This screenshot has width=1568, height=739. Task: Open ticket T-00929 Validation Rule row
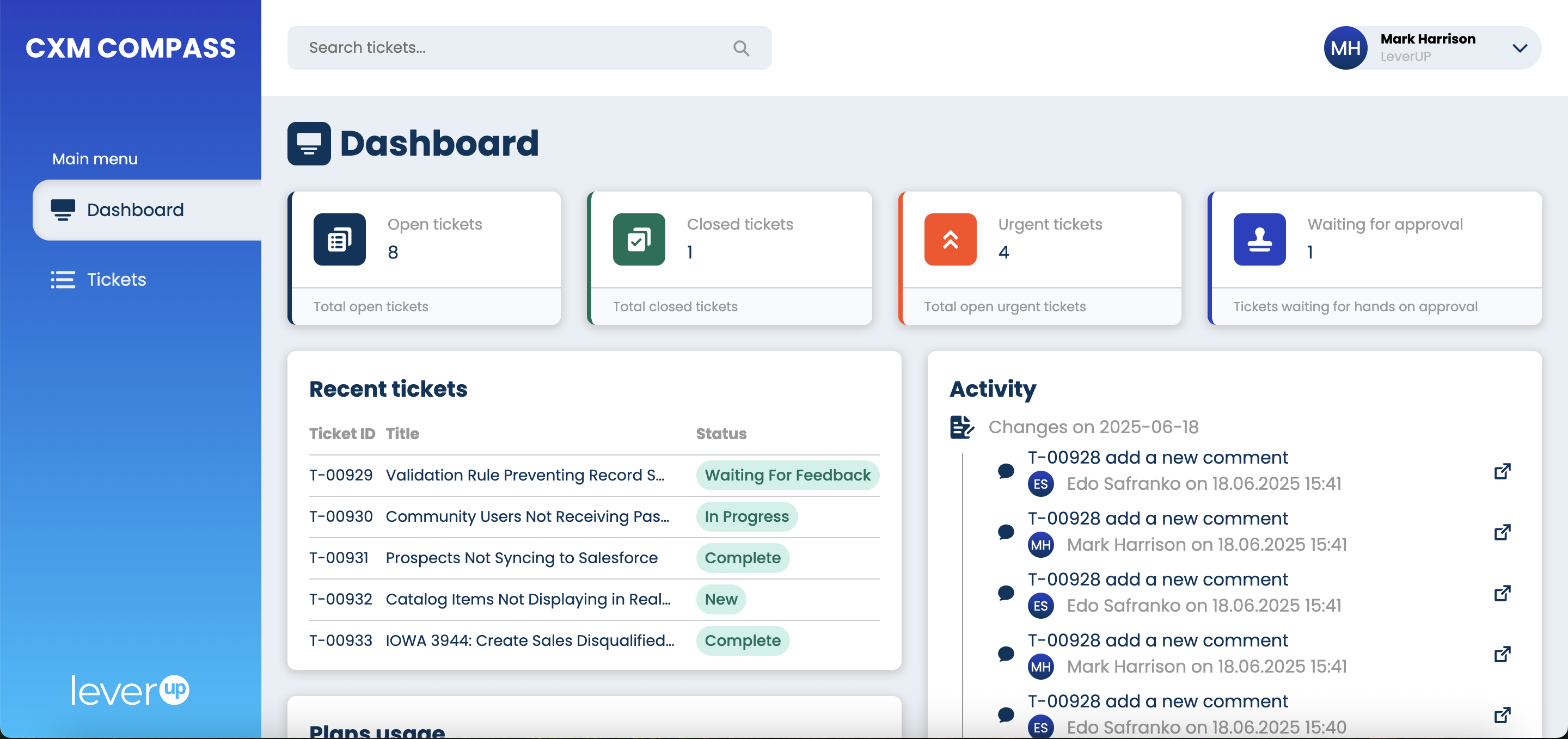tap(524, 475)
